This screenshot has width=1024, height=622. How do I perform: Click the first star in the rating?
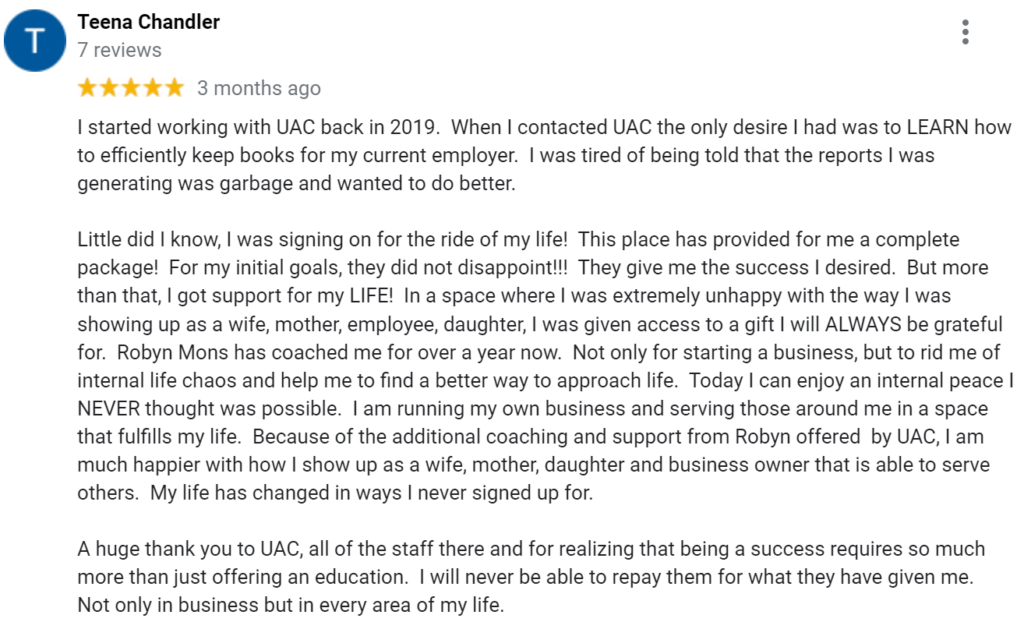[x=87, y=88]
